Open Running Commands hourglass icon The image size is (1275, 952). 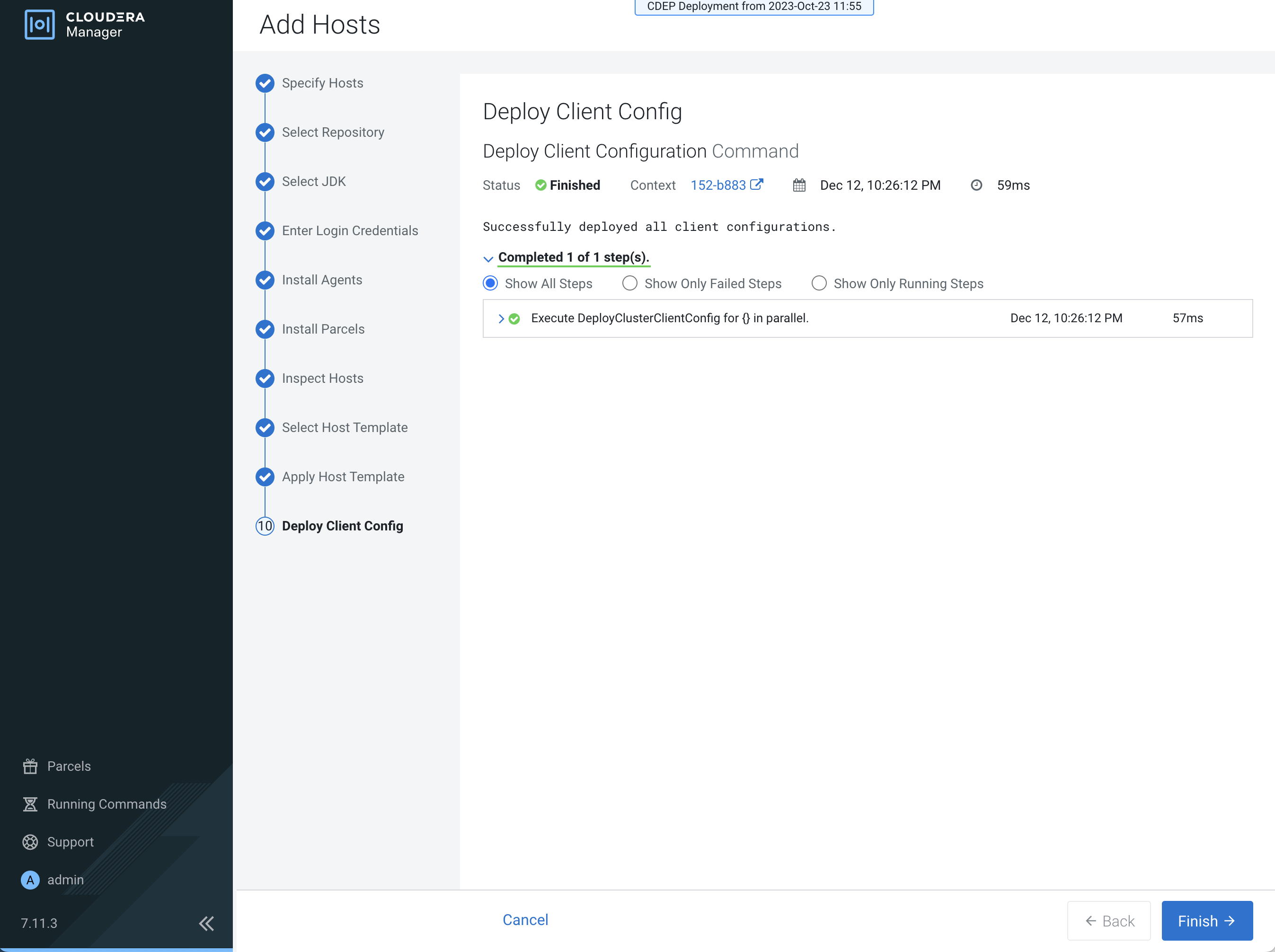click(x=30, y=804)
